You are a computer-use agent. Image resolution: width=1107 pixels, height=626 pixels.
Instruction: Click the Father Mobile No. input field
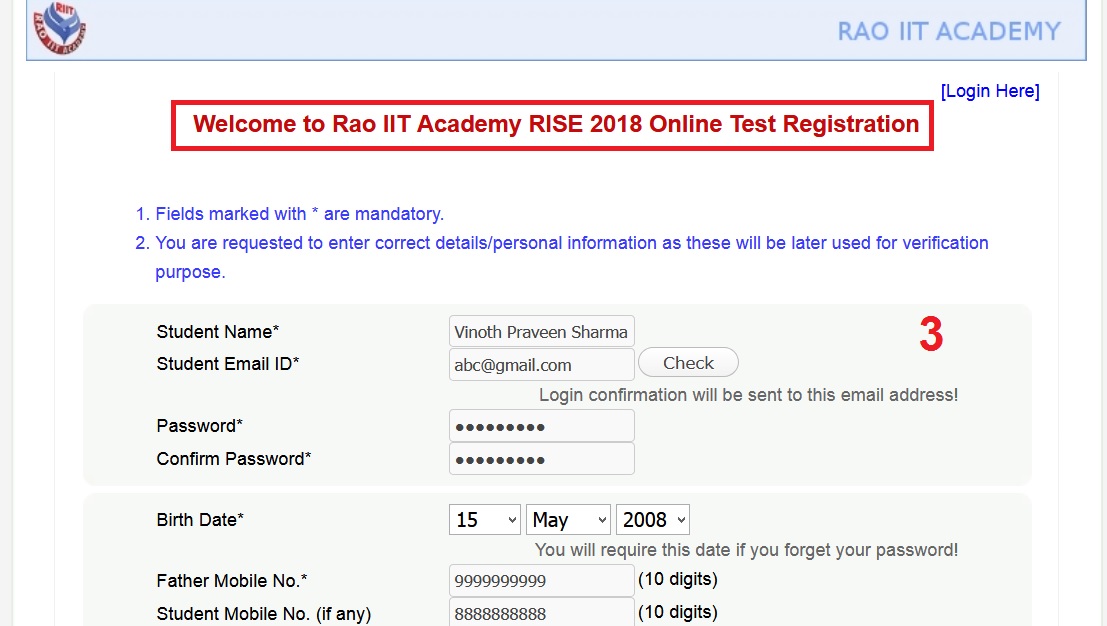click(541, 581)
